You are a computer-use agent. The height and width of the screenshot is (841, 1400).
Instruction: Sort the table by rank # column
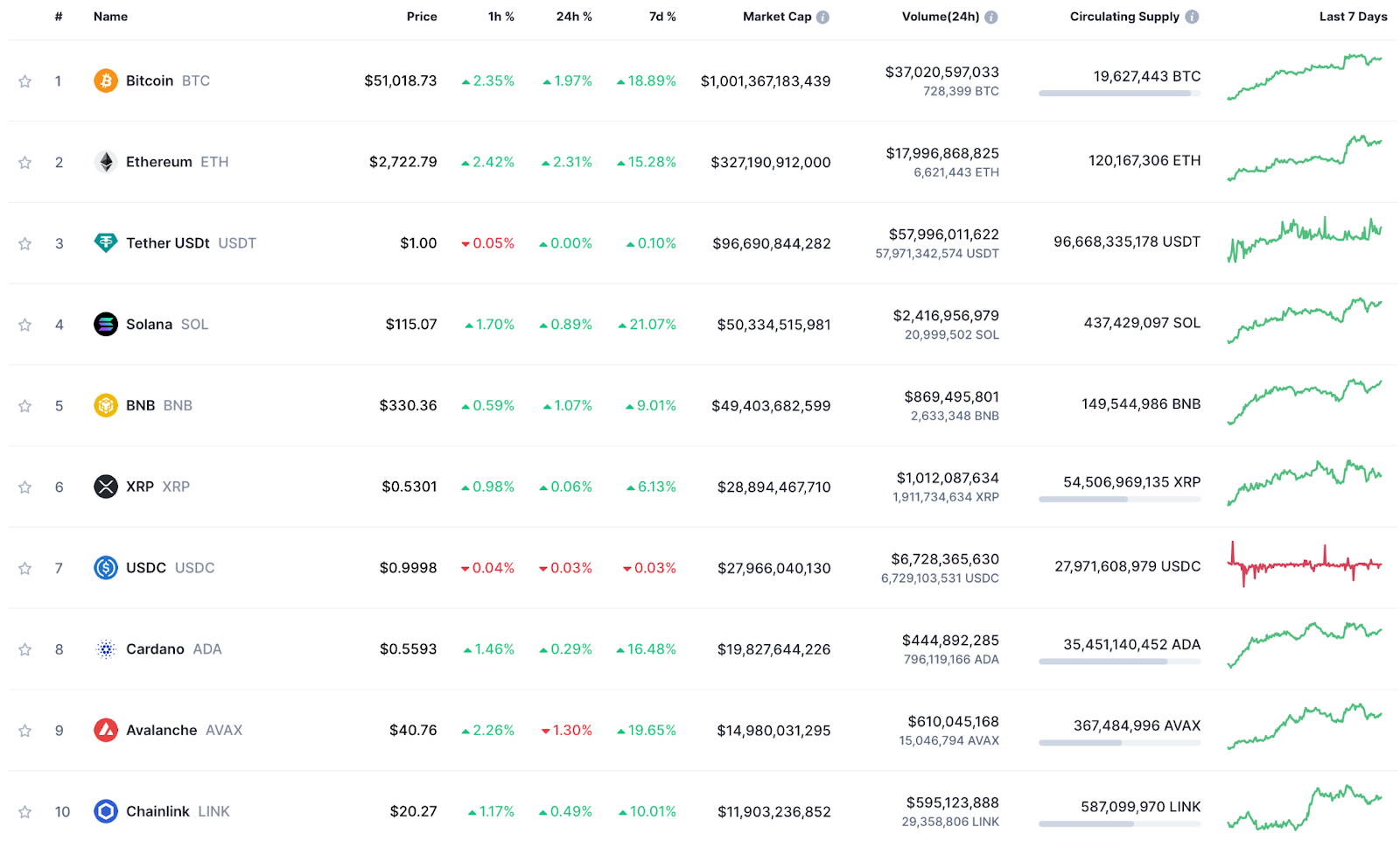click(59, 17)
